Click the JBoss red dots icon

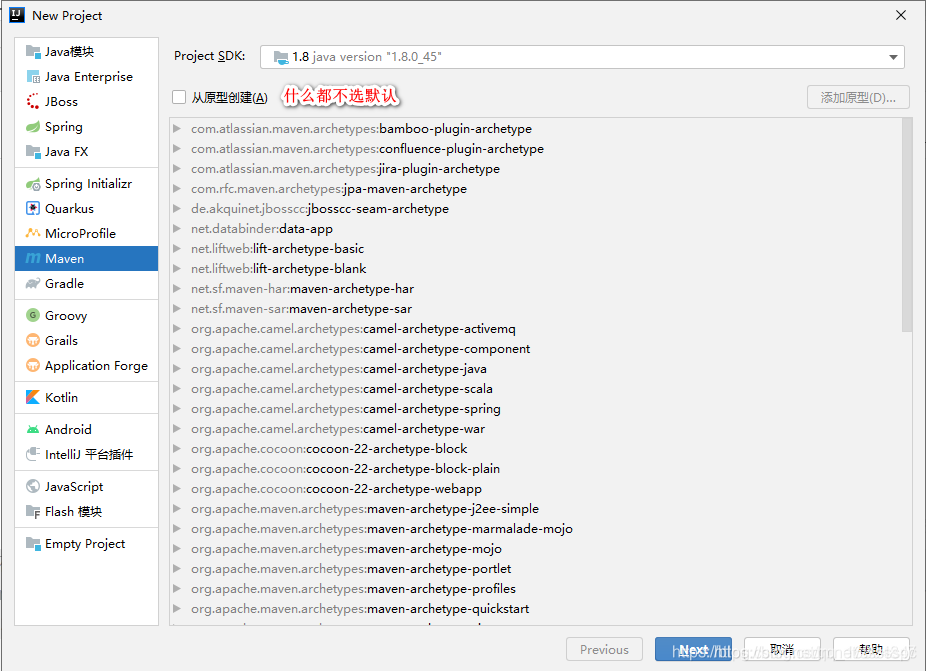coord(33,102)
